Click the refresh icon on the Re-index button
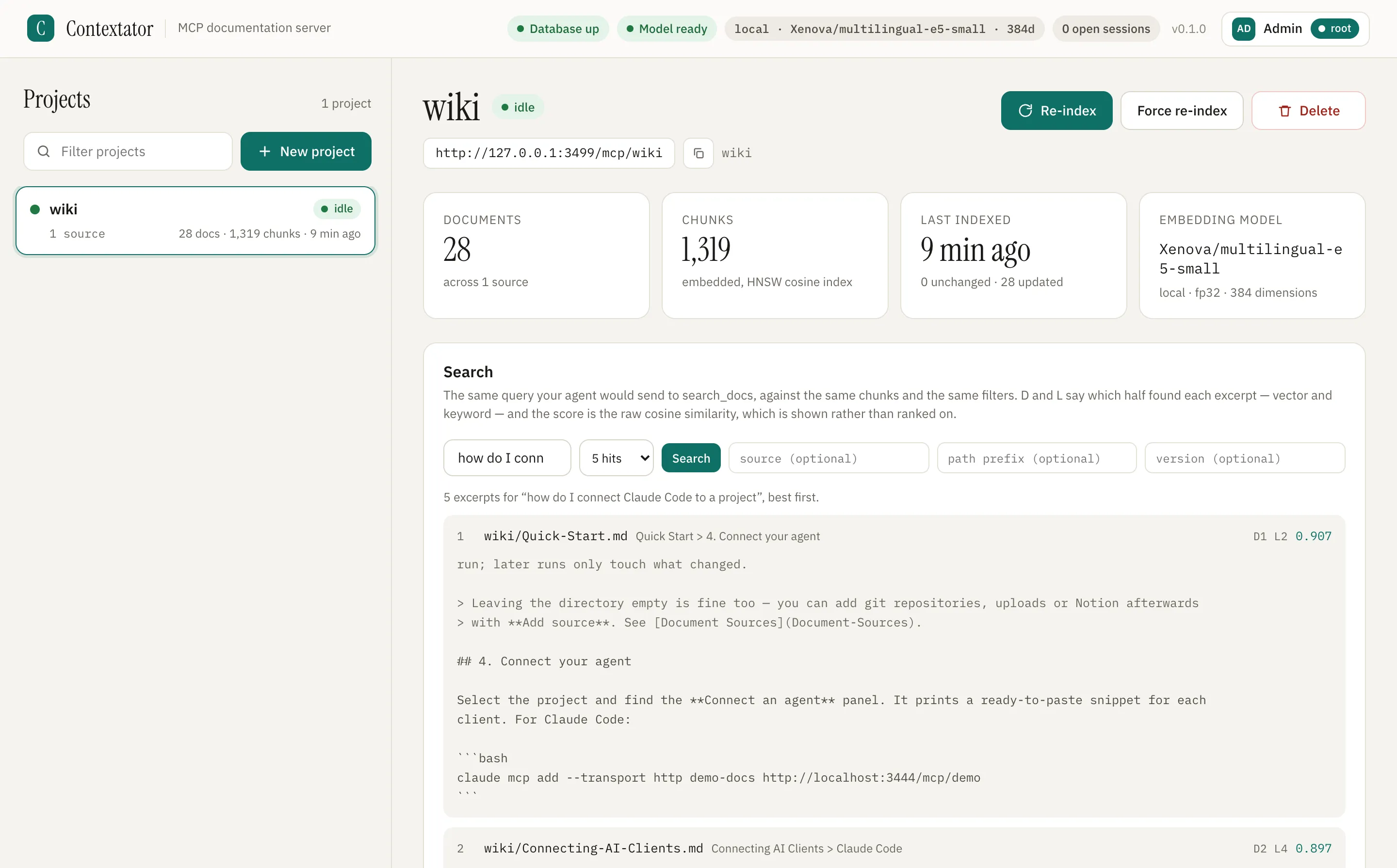The height and width of the screenshot is (868, 1397). 1025,111
